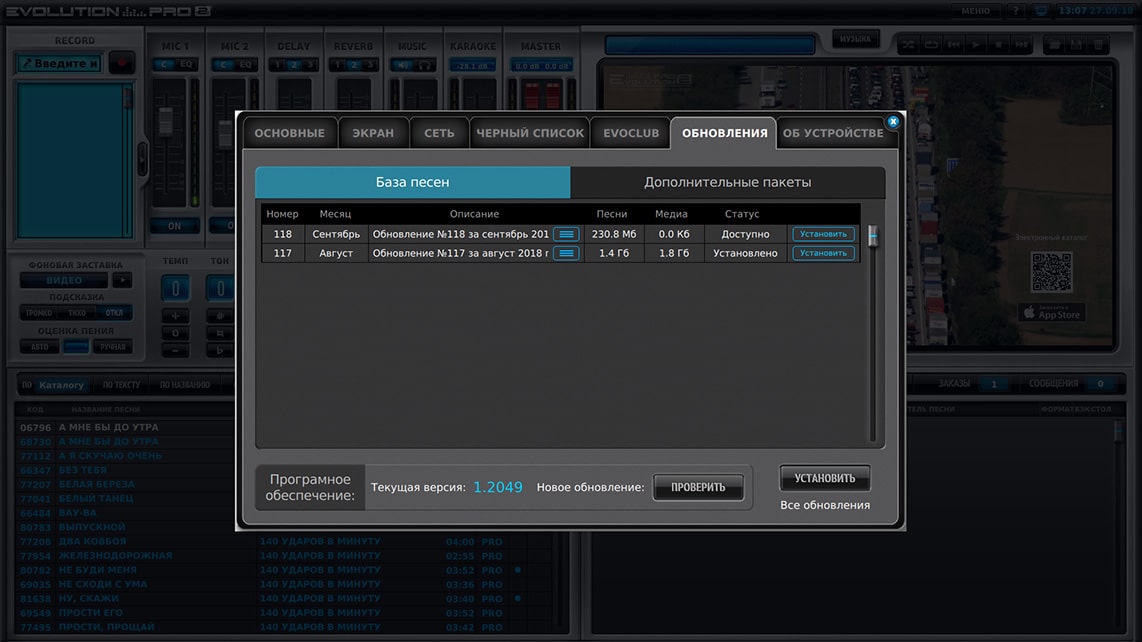The height and width of the screenshot is (642, 1142).
Task: Open details icon for update №117
Action: [566, 254]
